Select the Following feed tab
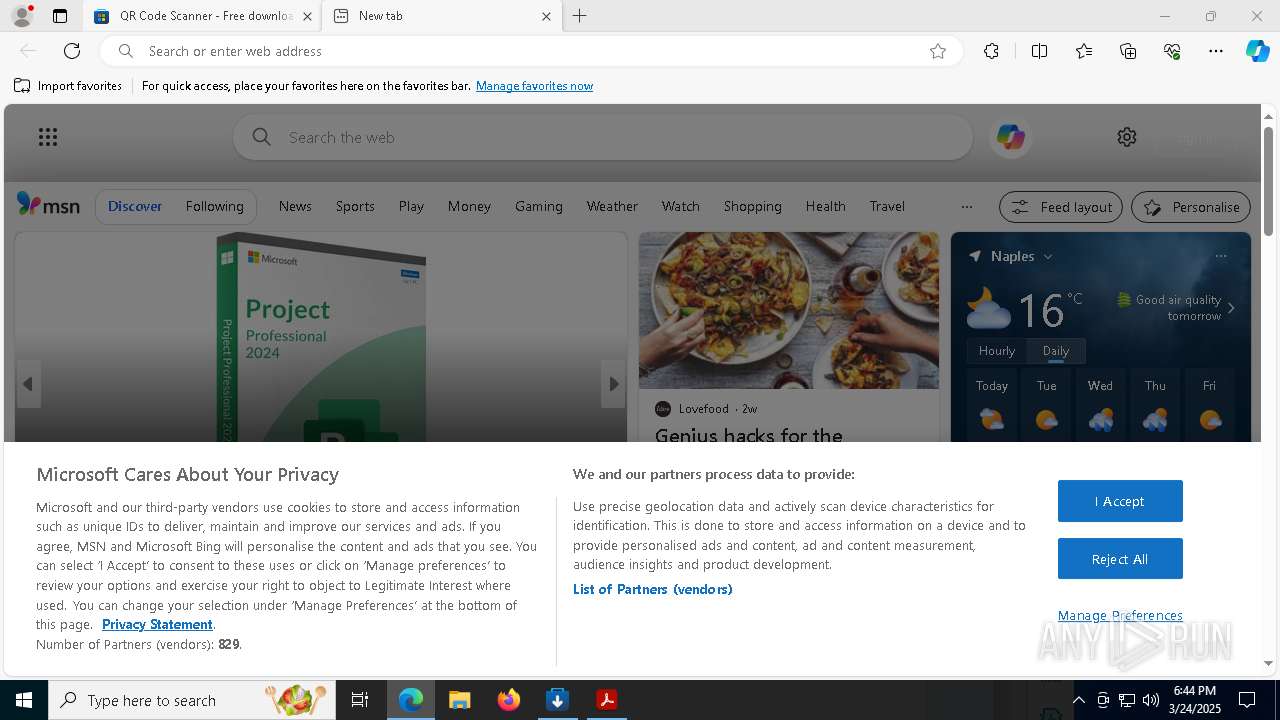Viewport: 1280px width, 720px height. pos(214,206)
